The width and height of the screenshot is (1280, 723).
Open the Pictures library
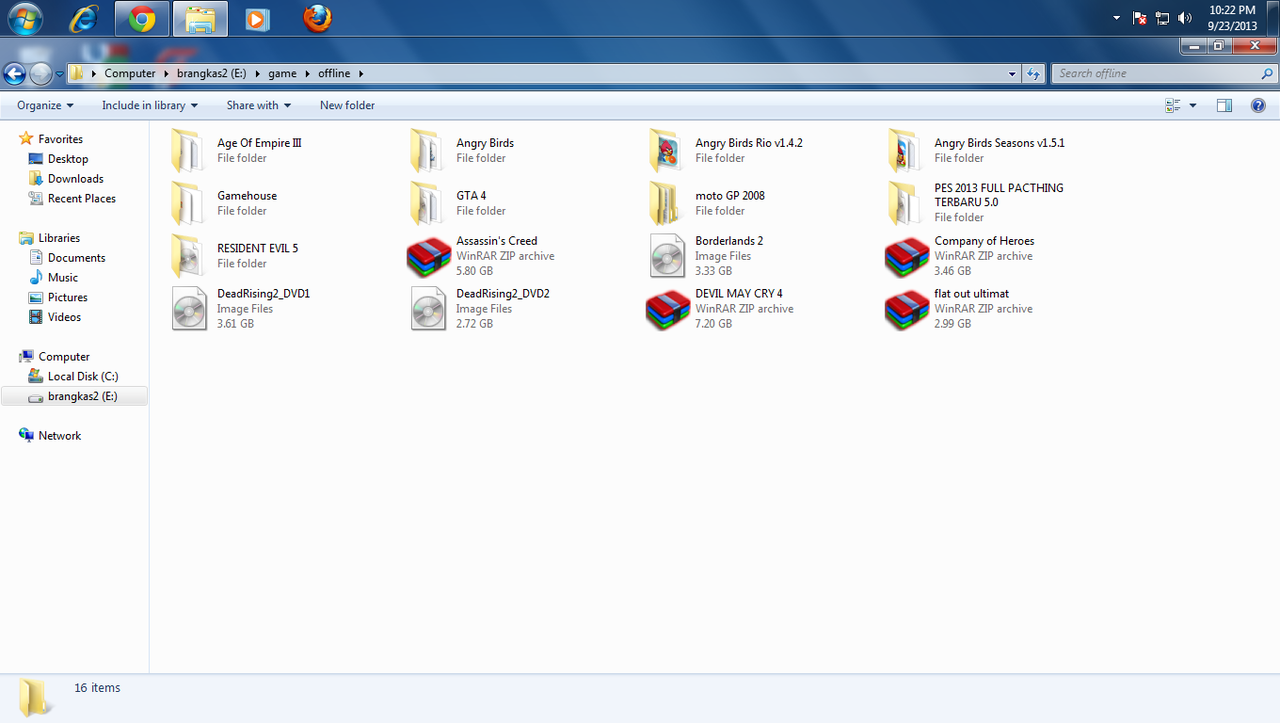tap(67, 298)
